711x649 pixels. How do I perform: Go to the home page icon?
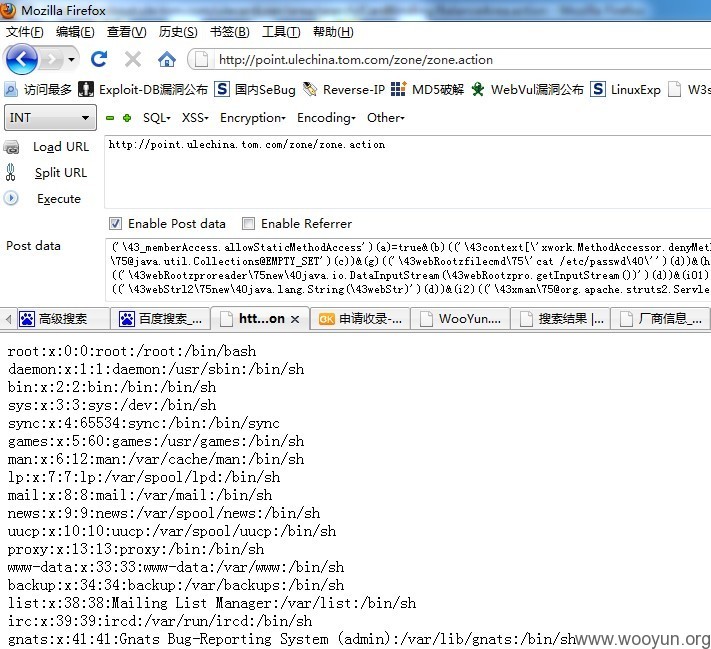pyautogui.click(x=167, y=59)
